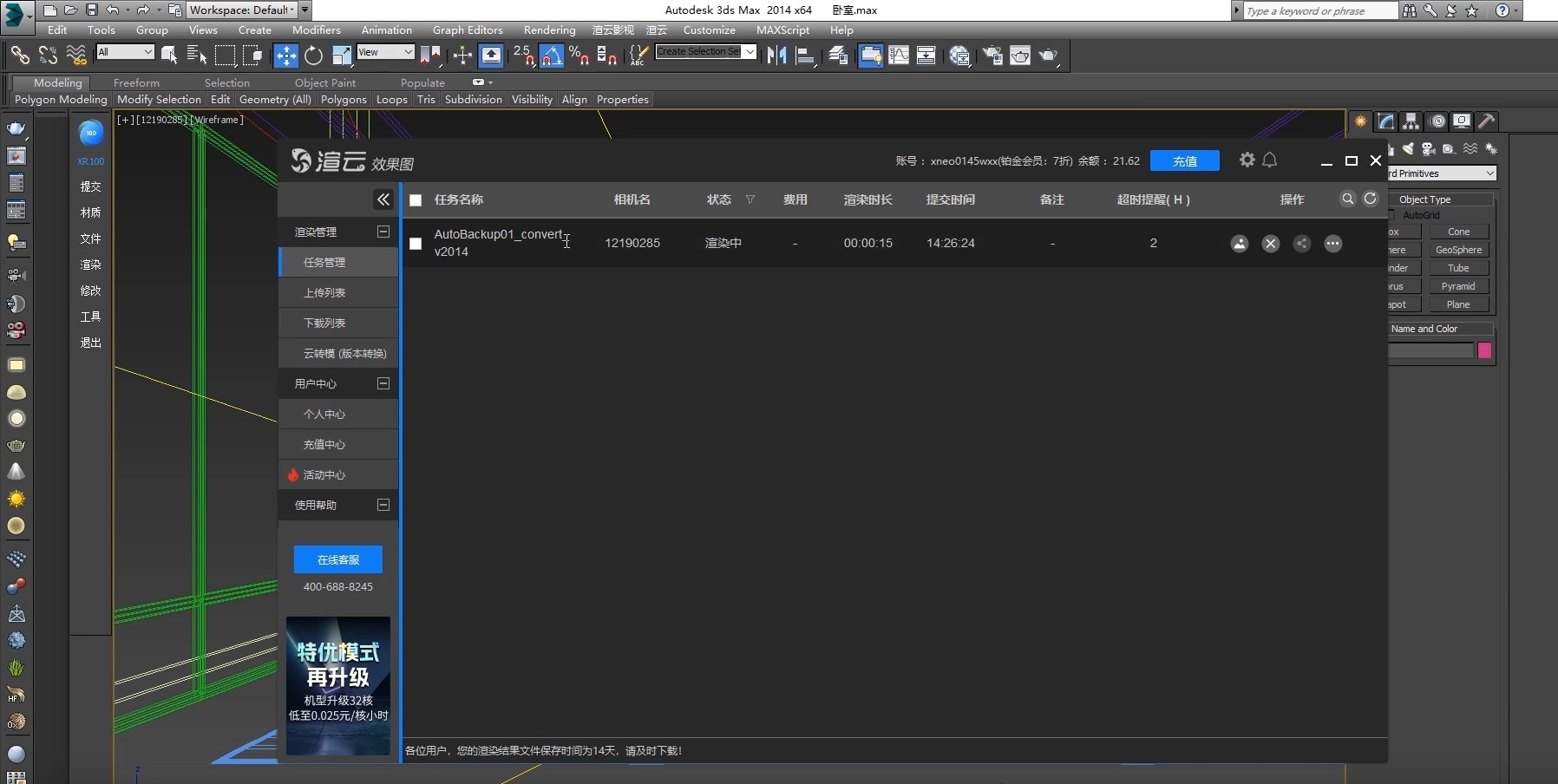Open the Hierarchy command panel tab
Image resolution: width=1558 pixels, height=784 pixels.
click(x=1411, y=121)
